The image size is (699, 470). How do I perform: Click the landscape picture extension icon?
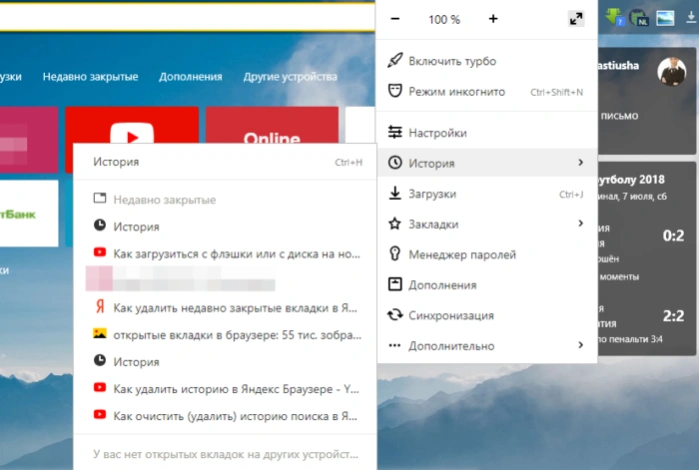[665, 18]
